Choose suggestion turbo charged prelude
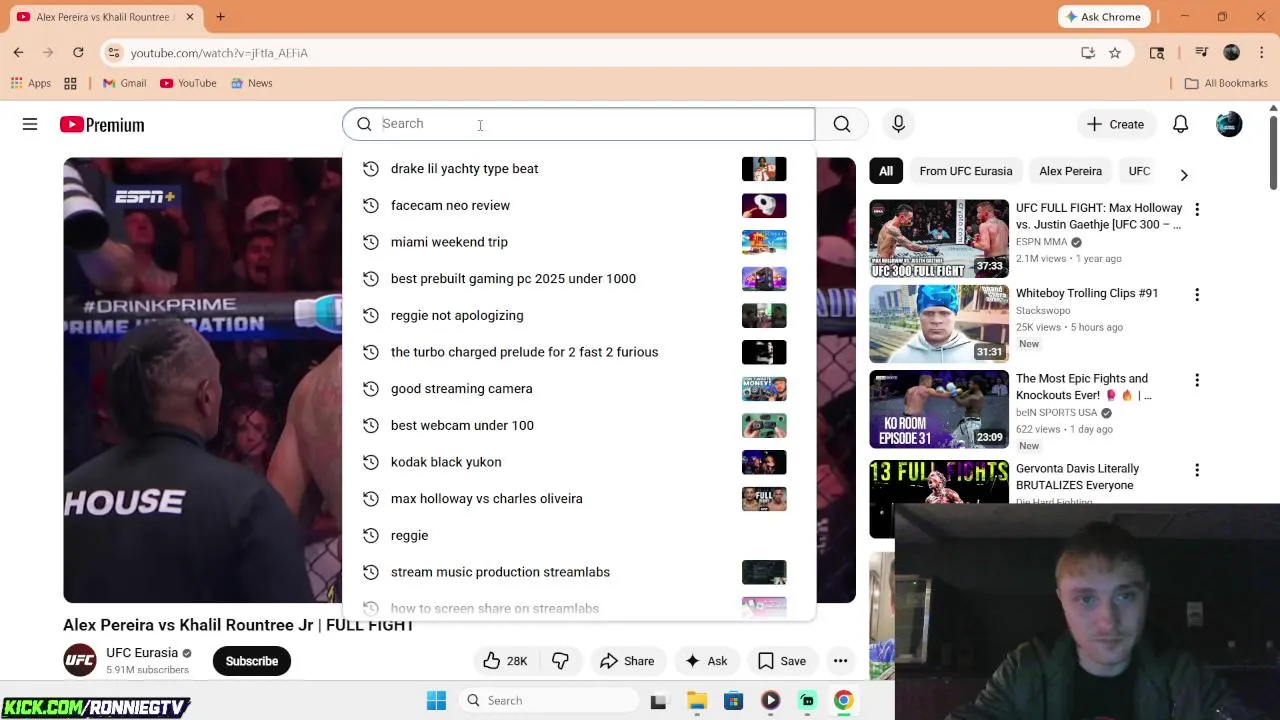Image resolution: width=1280 pixels, height=720 pixels. (578, 352)
